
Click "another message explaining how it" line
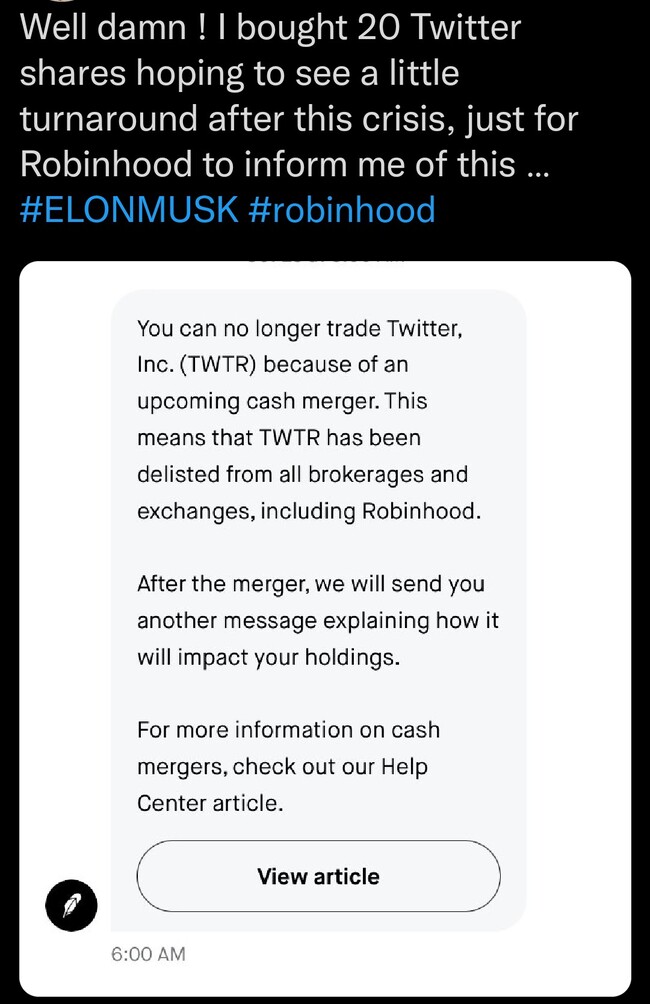pos(317,620)
